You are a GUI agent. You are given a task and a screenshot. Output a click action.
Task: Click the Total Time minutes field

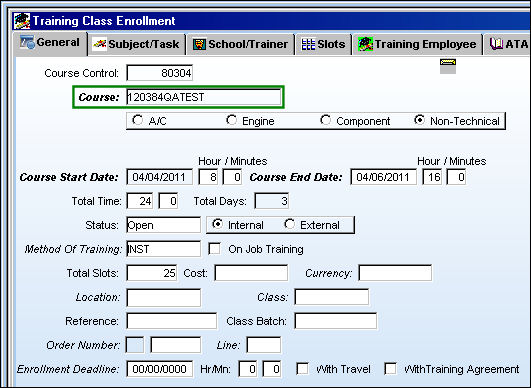(168, 201)
